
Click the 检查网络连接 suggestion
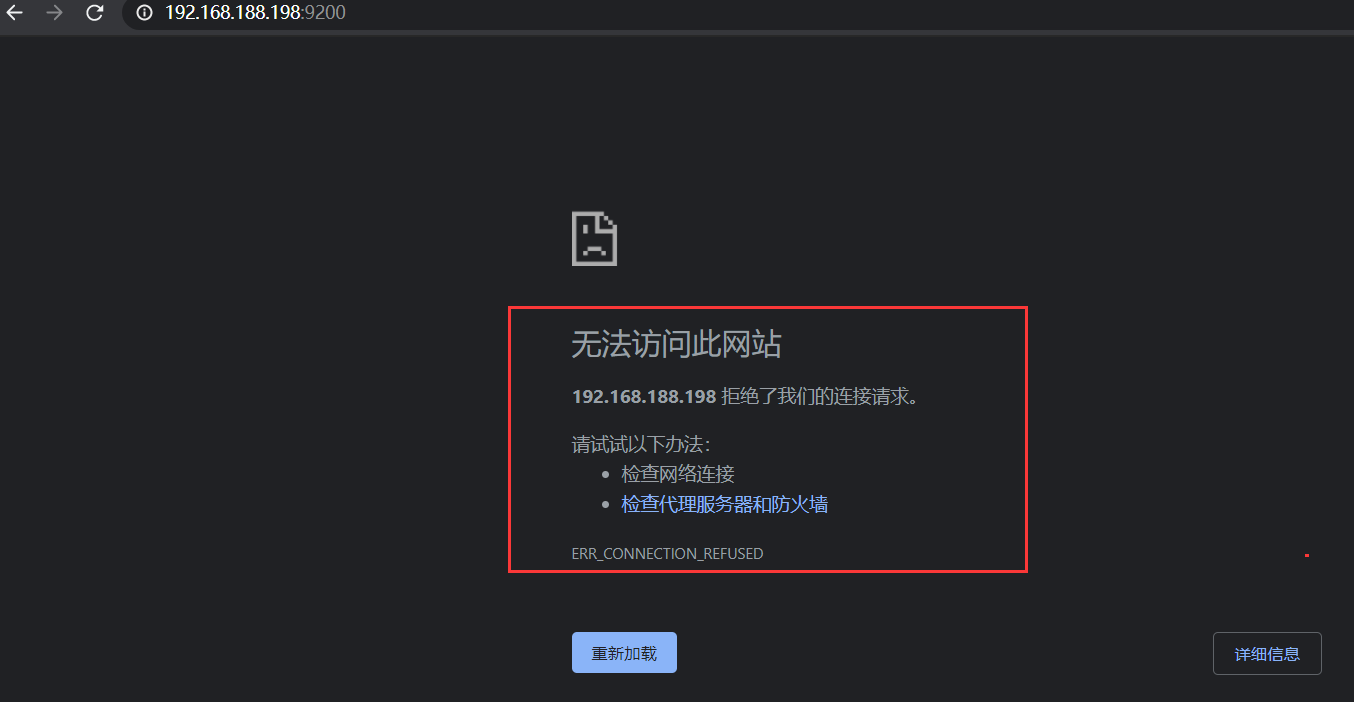click(x=678, y=474)
